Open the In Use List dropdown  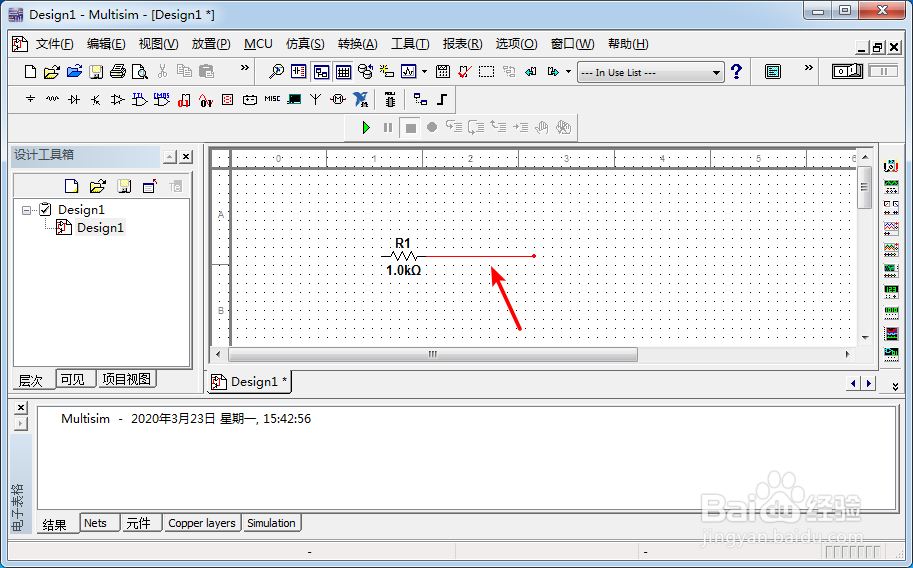651,72
